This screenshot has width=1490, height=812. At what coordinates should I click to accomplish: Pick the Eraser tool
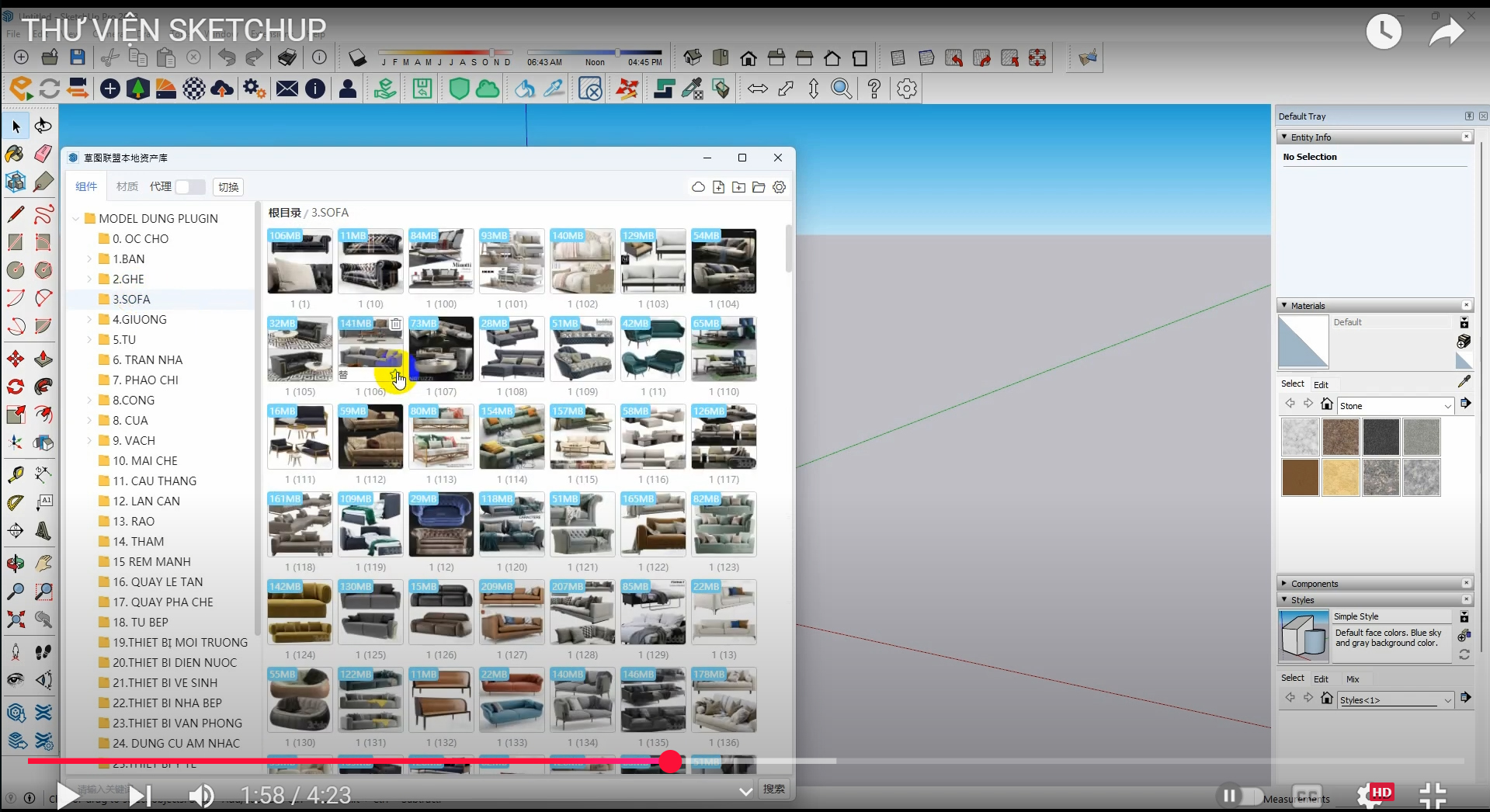(43, 154)
